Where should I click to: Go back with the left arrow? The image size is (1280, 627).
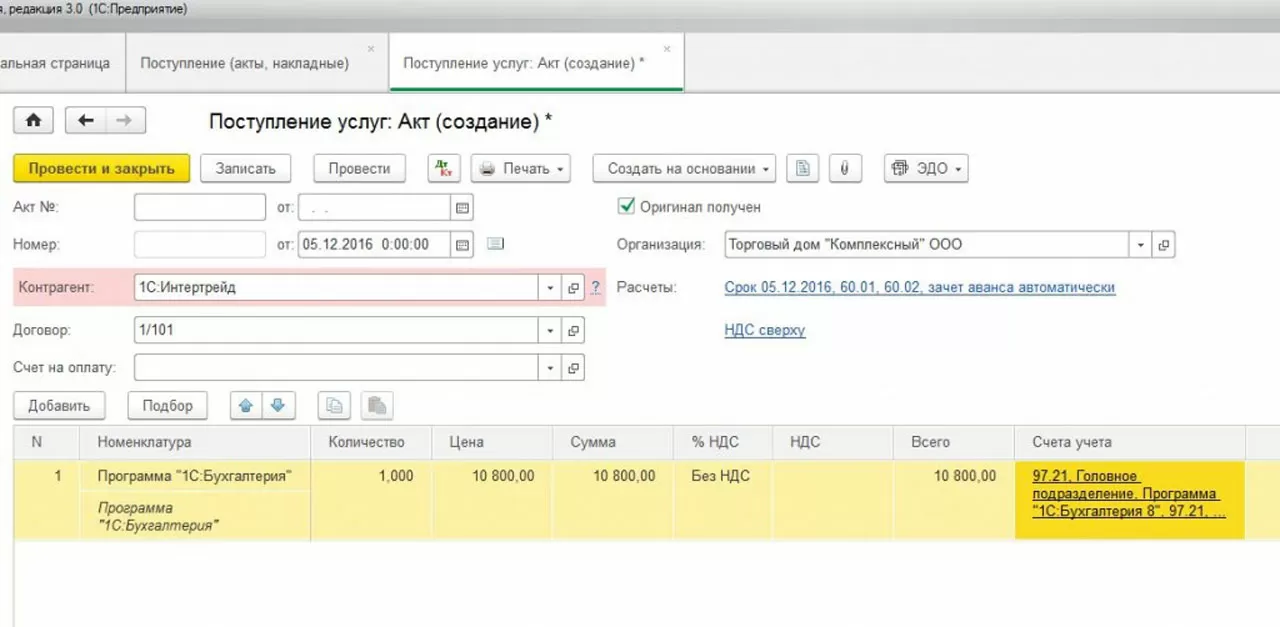pos(86,121)
